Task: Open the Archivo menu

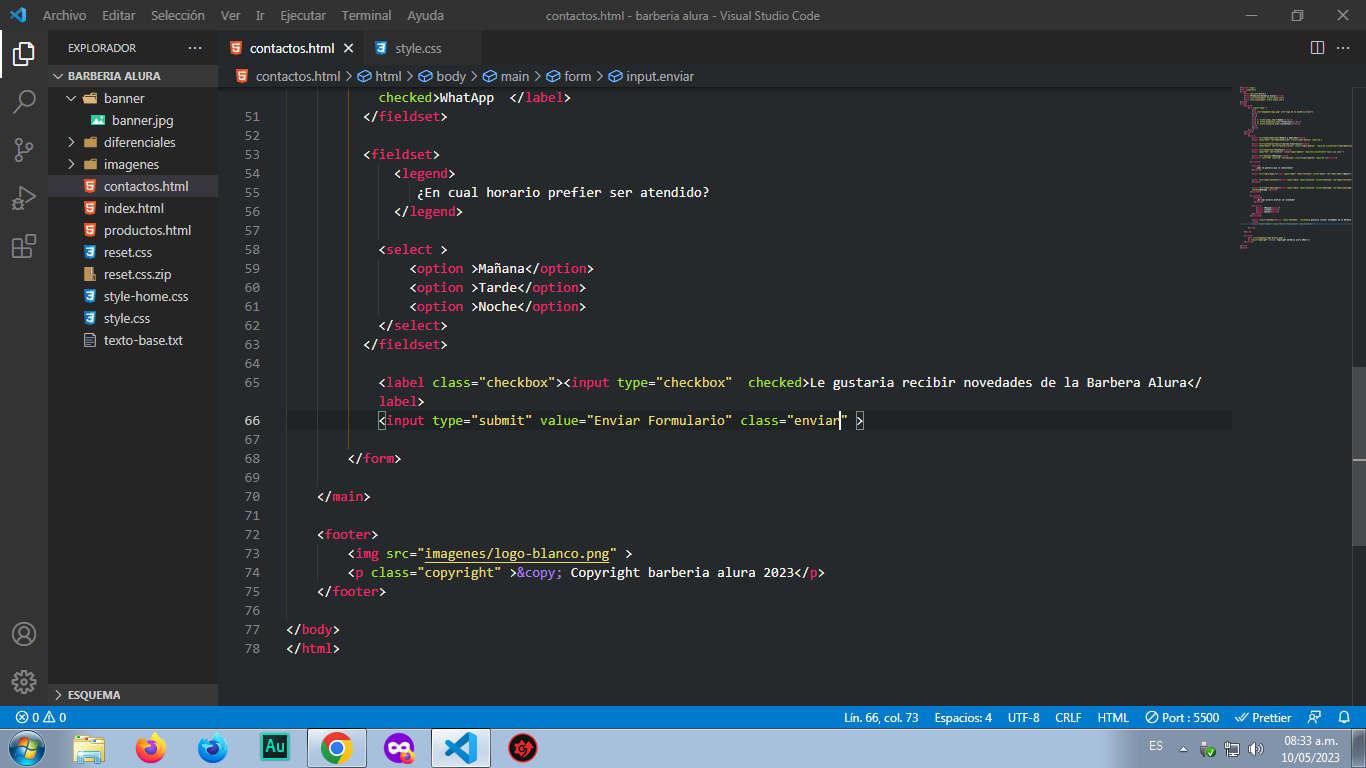Action: pos(64,15)
